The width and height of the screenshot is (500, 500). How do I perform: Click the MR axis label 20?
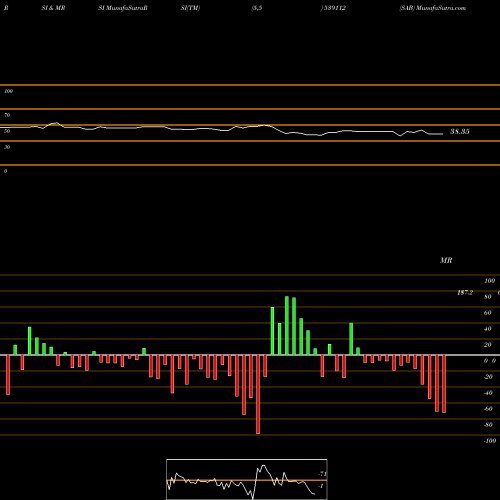point(488,345)
